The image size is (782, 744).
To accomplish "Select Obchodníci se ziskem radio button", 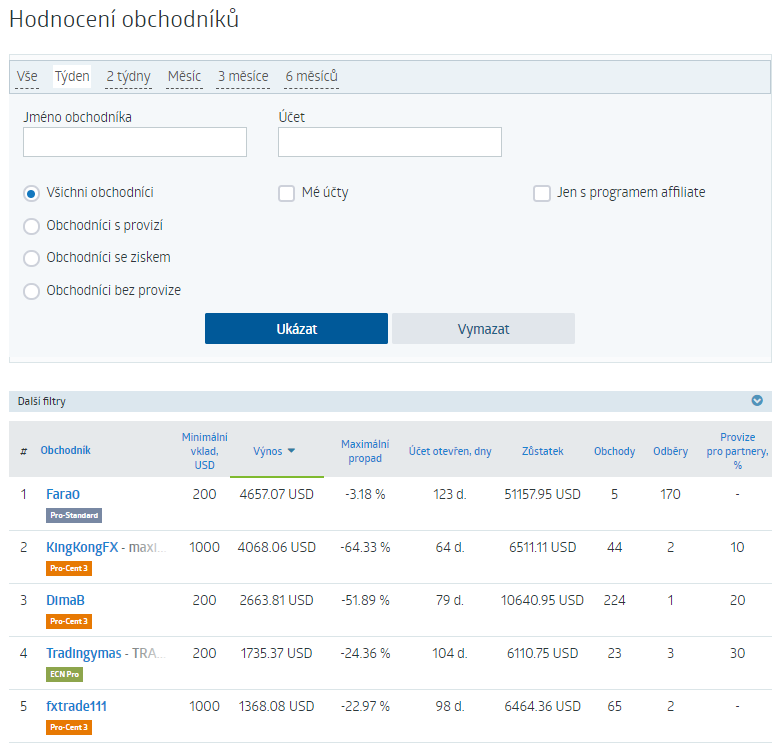I will pyautogui.click(x=31, y=258).
